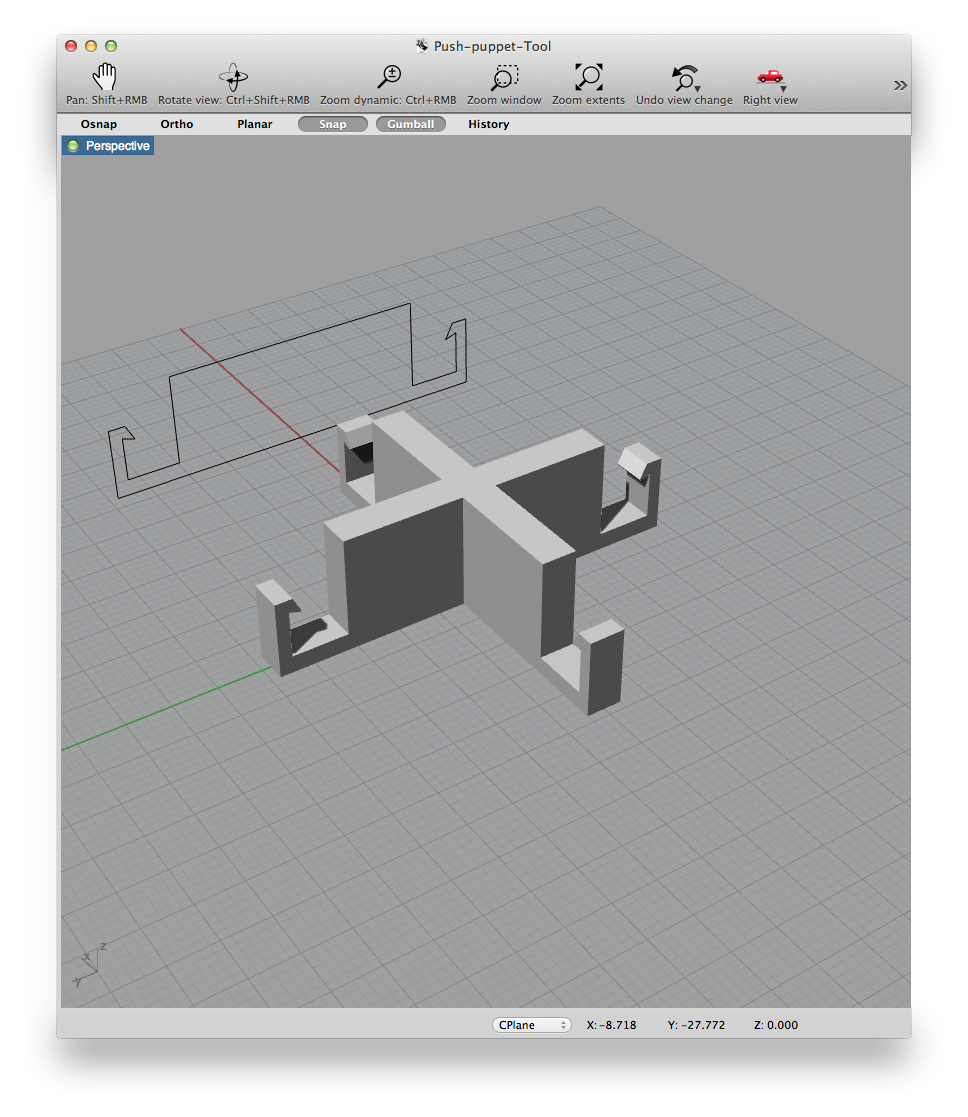Enable Ortho mode

[177, 124]
